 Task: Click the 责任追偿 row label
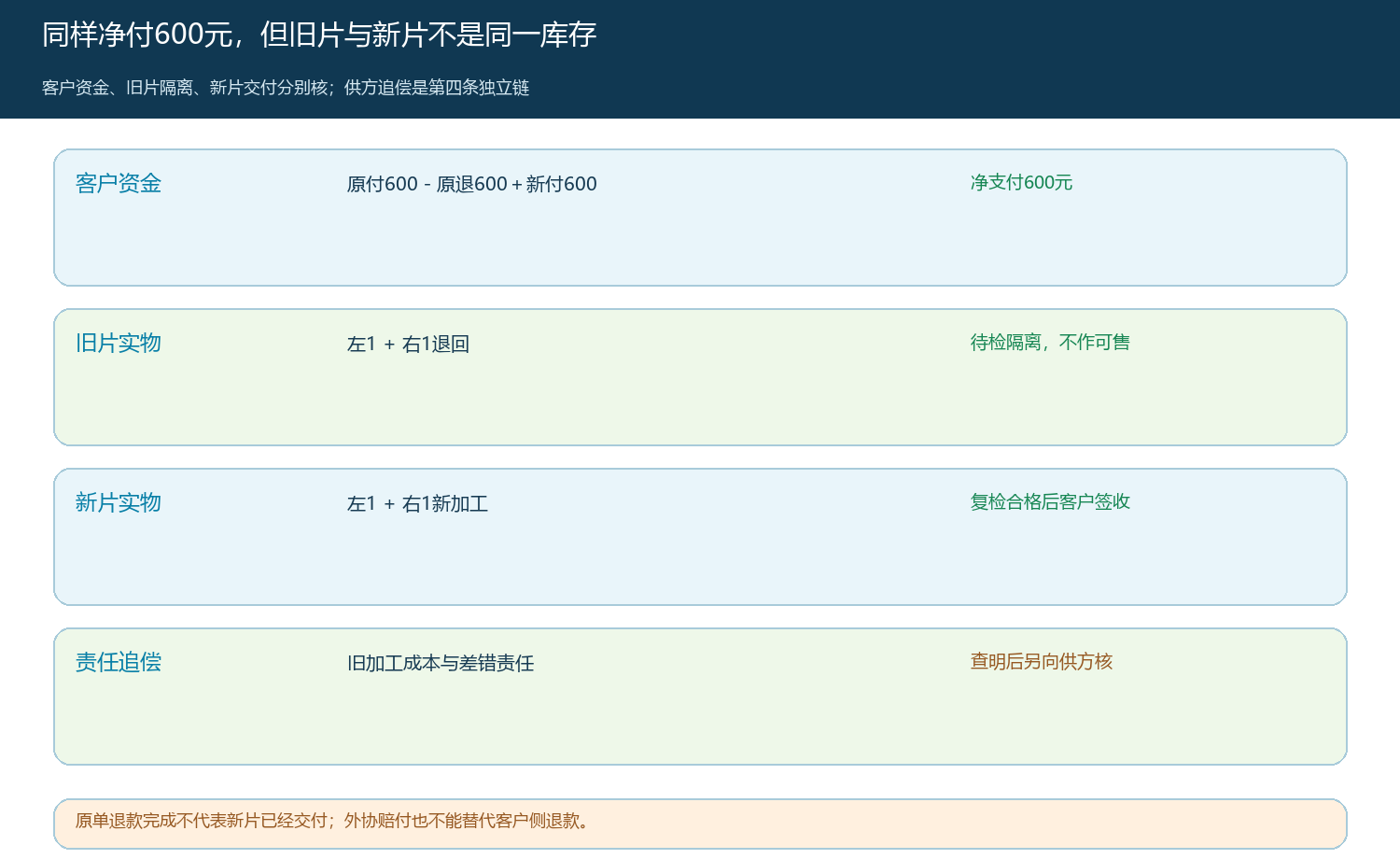tap(119, 662)
